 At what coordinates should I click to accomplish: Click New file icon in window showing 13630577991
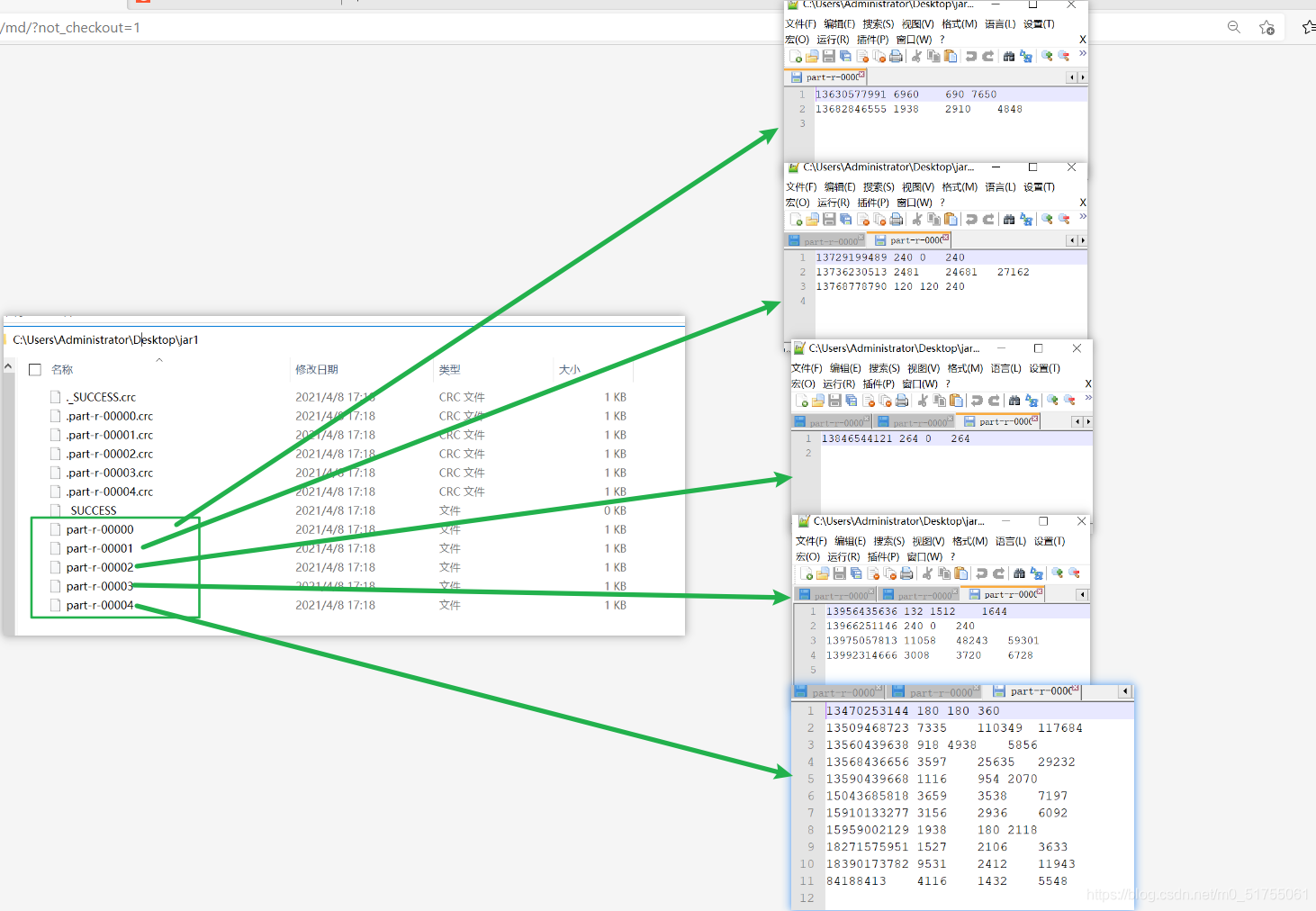(x=796, y=56)
